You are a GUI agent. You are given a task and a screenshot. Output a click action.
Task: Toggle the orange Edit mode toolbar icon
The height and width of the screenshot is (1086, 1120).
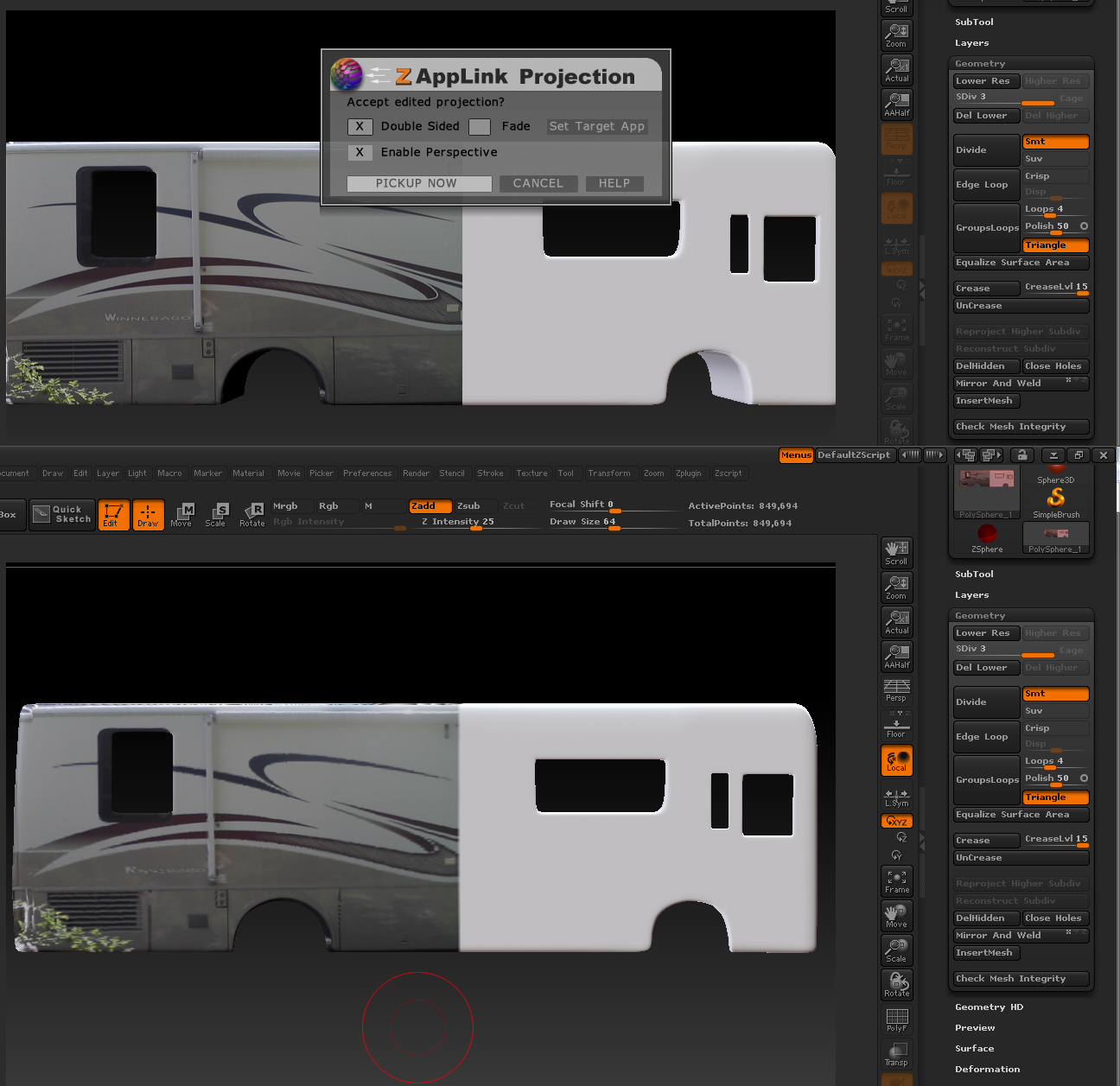coord(113,514)
